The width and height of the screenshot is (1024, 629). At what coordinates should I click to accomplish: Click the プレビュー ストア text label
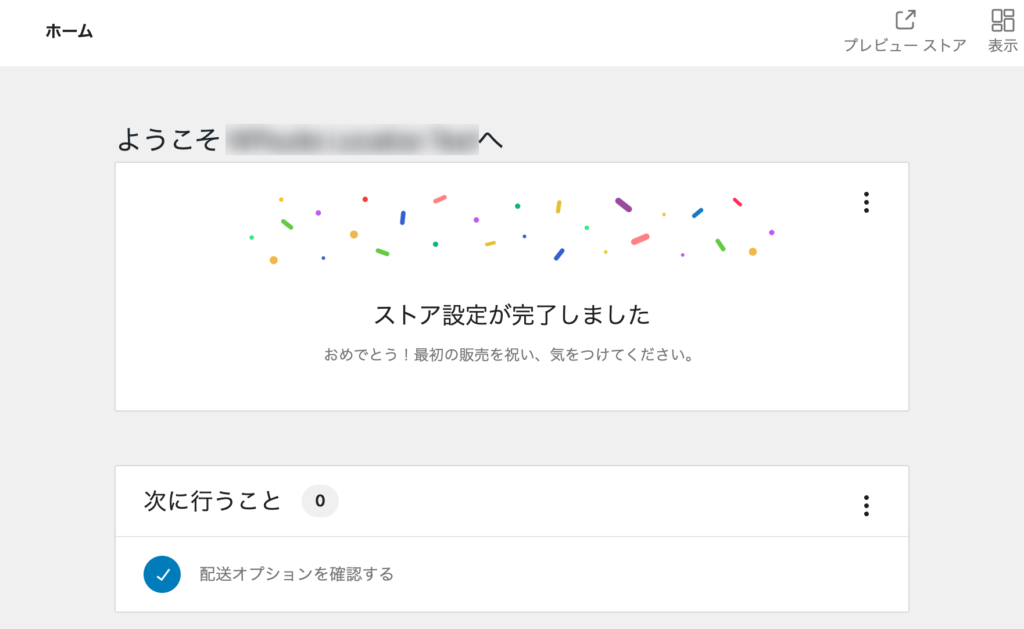coord(905,45)
